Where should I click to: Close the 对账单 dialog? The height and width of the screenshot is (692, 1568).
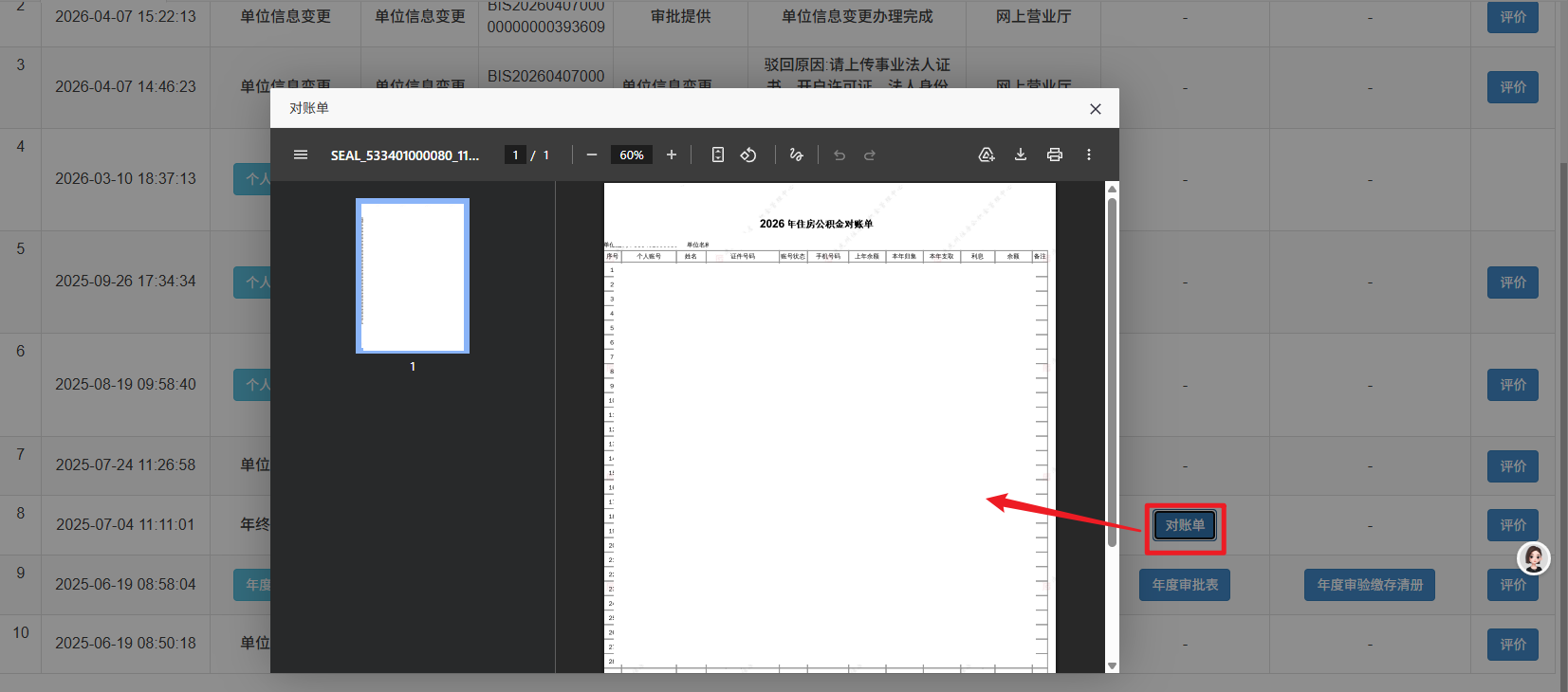1096,109
